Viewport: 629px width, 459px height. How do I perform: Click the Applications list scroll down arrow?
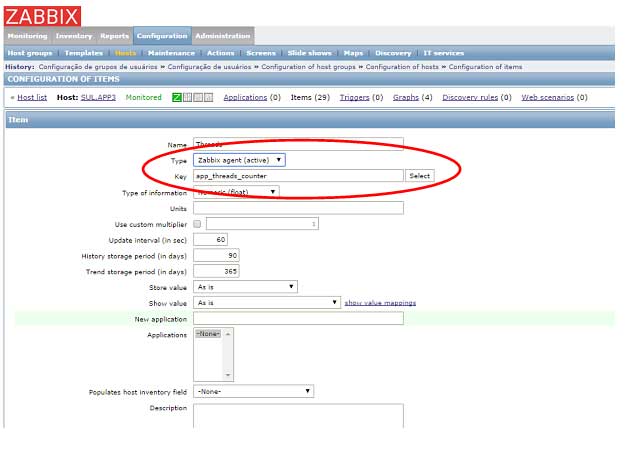click(x=228, y=375)
